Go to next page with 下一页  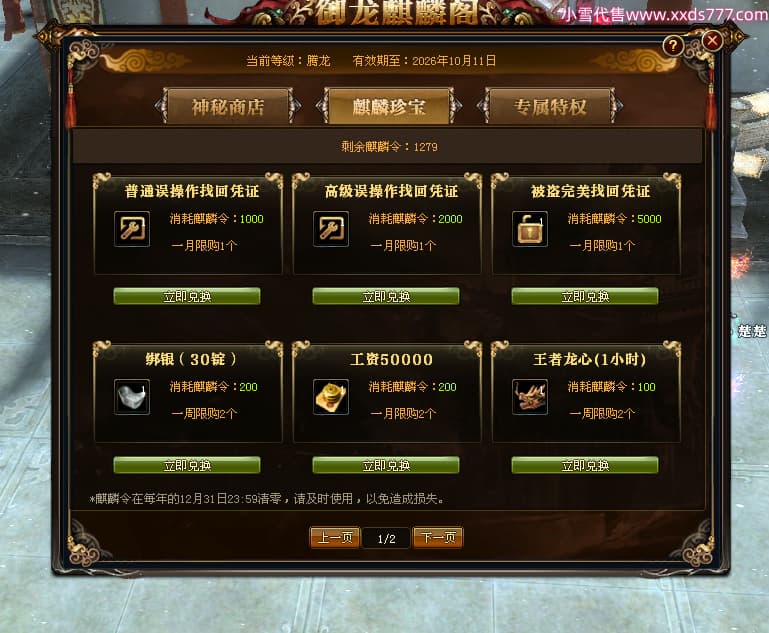(x=438, y=538)
